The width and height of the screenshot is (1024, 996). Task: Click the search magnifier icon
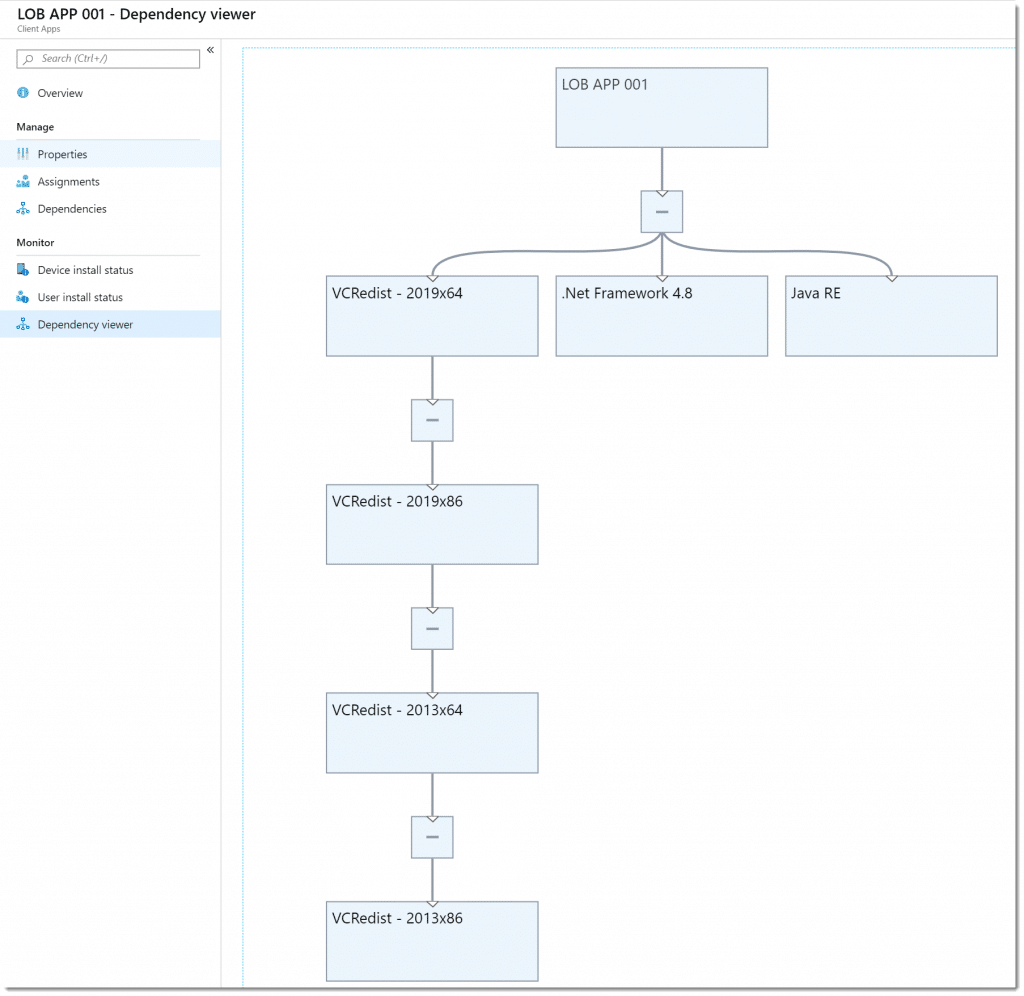tap(28, 59)
